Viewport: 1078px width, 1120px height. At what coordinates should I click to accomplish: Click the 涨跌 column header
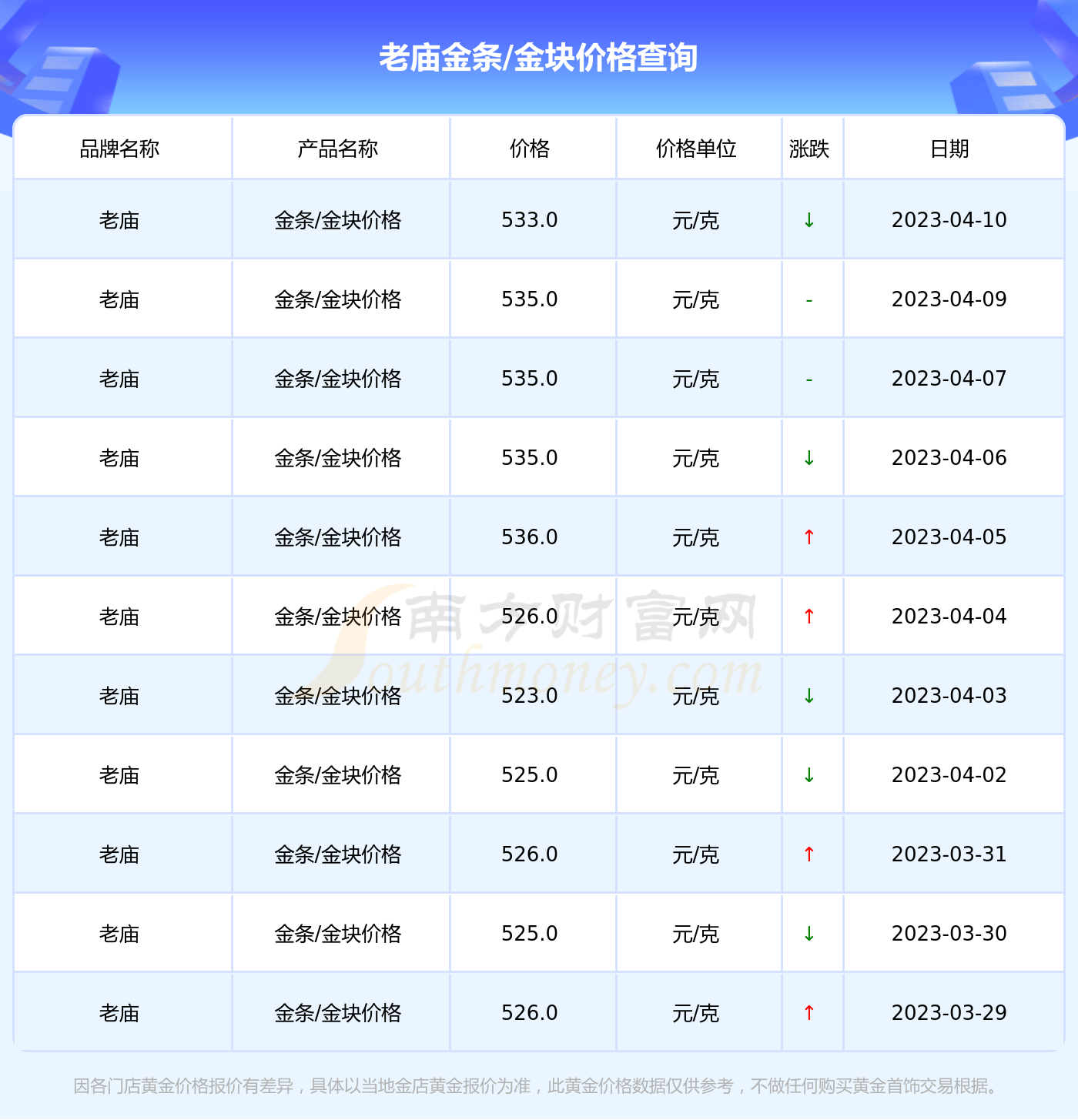point(809,149)
